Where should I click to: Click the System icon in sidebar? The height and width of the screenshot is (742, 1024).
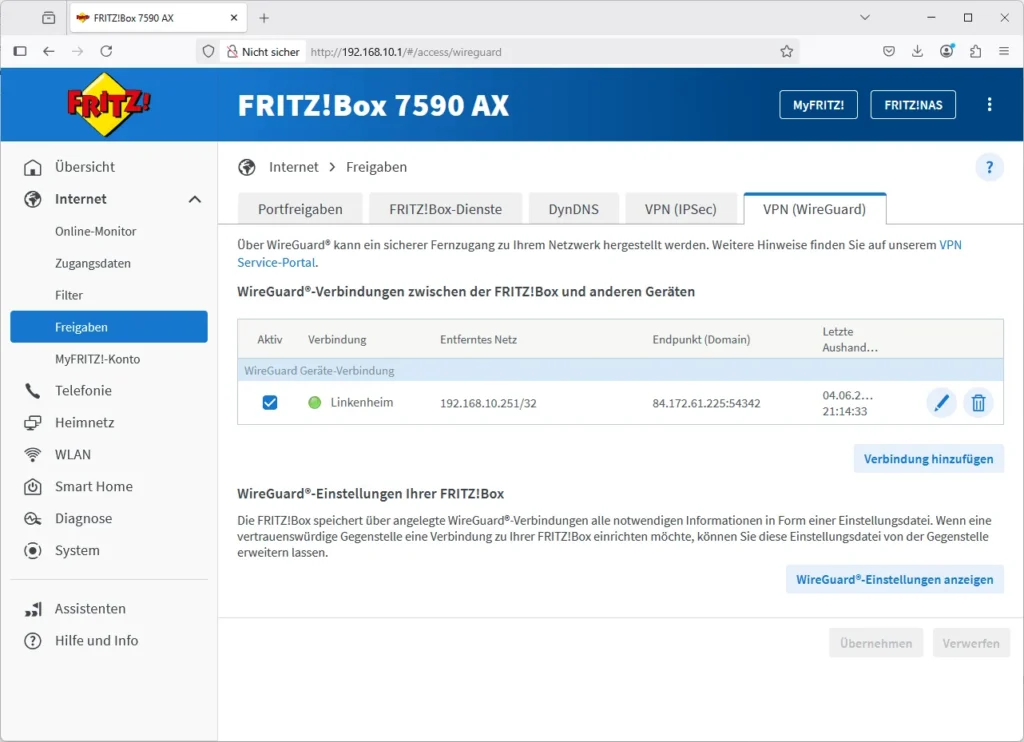click(33, 551)
